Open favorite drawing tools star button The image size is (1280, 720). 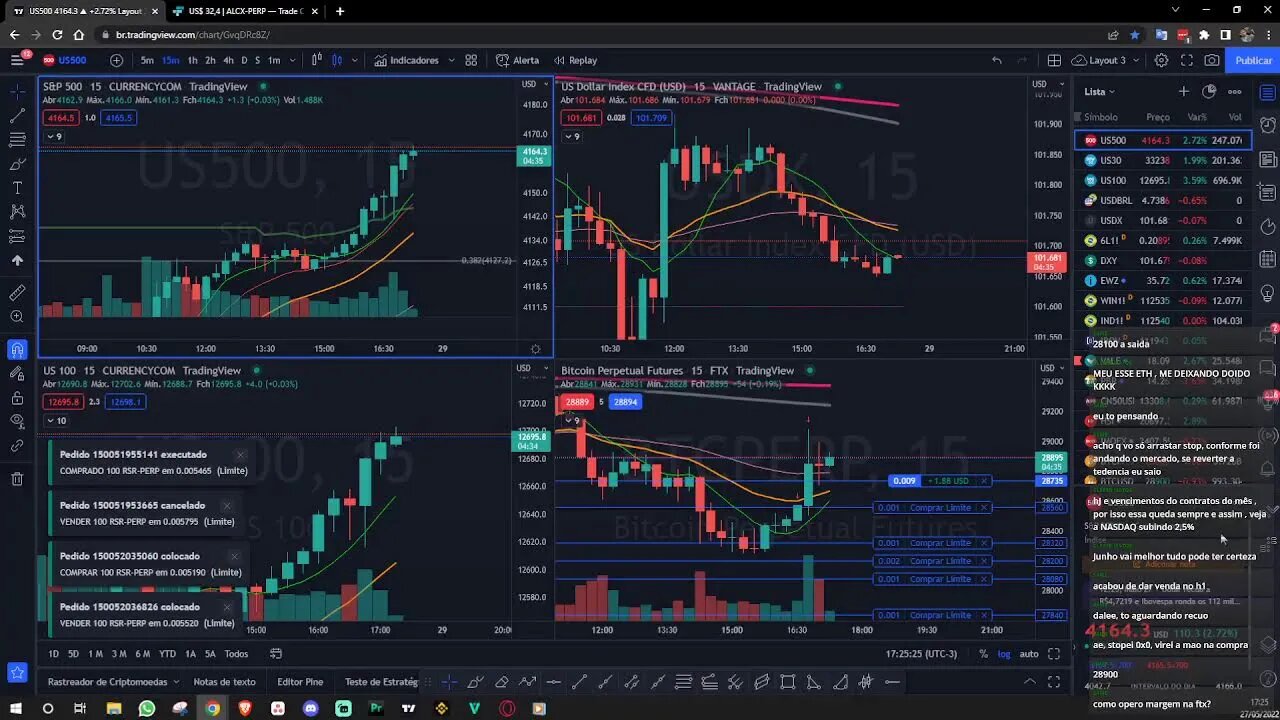(x=17, y=672)
